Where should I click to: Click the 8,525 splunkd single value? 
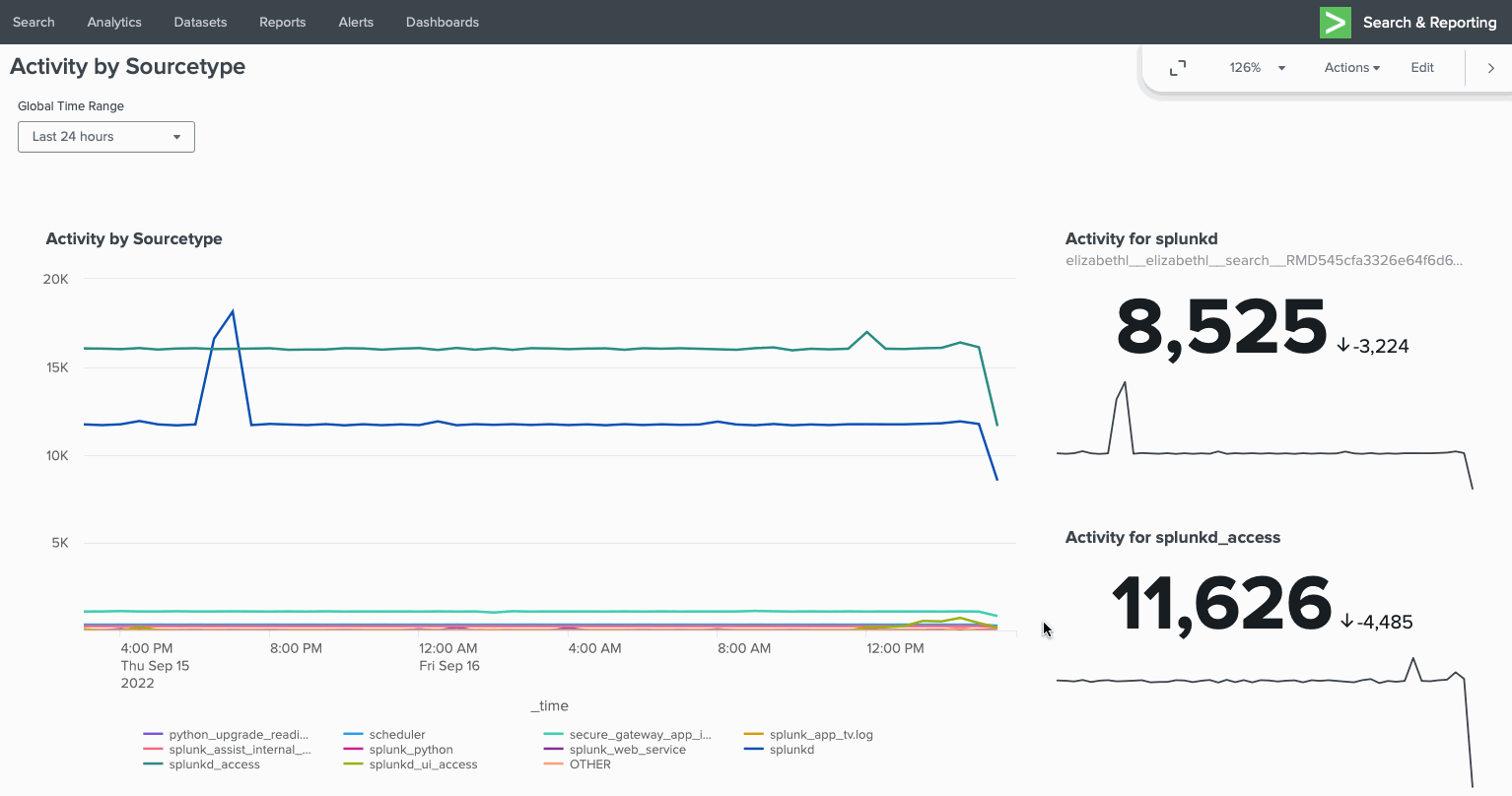click(1221, 328)
